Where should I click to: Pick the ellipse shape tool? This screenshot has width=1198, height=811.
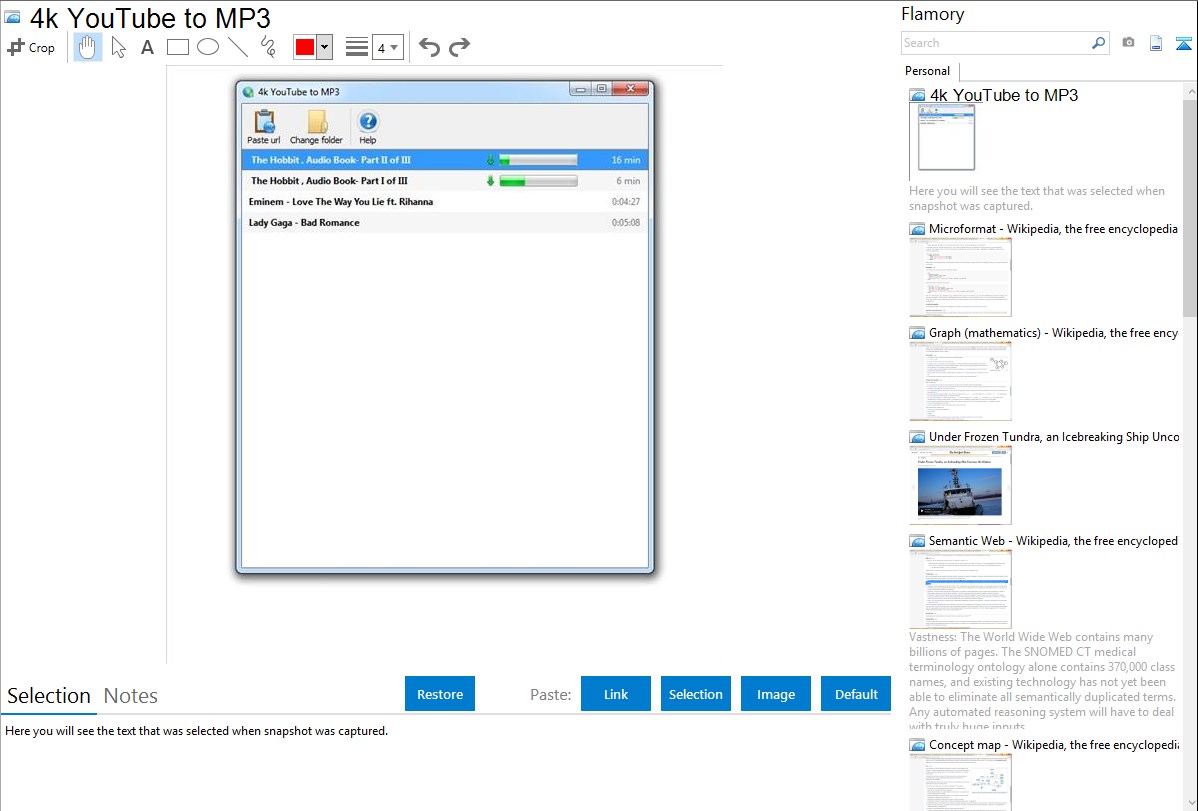point(208,47)
